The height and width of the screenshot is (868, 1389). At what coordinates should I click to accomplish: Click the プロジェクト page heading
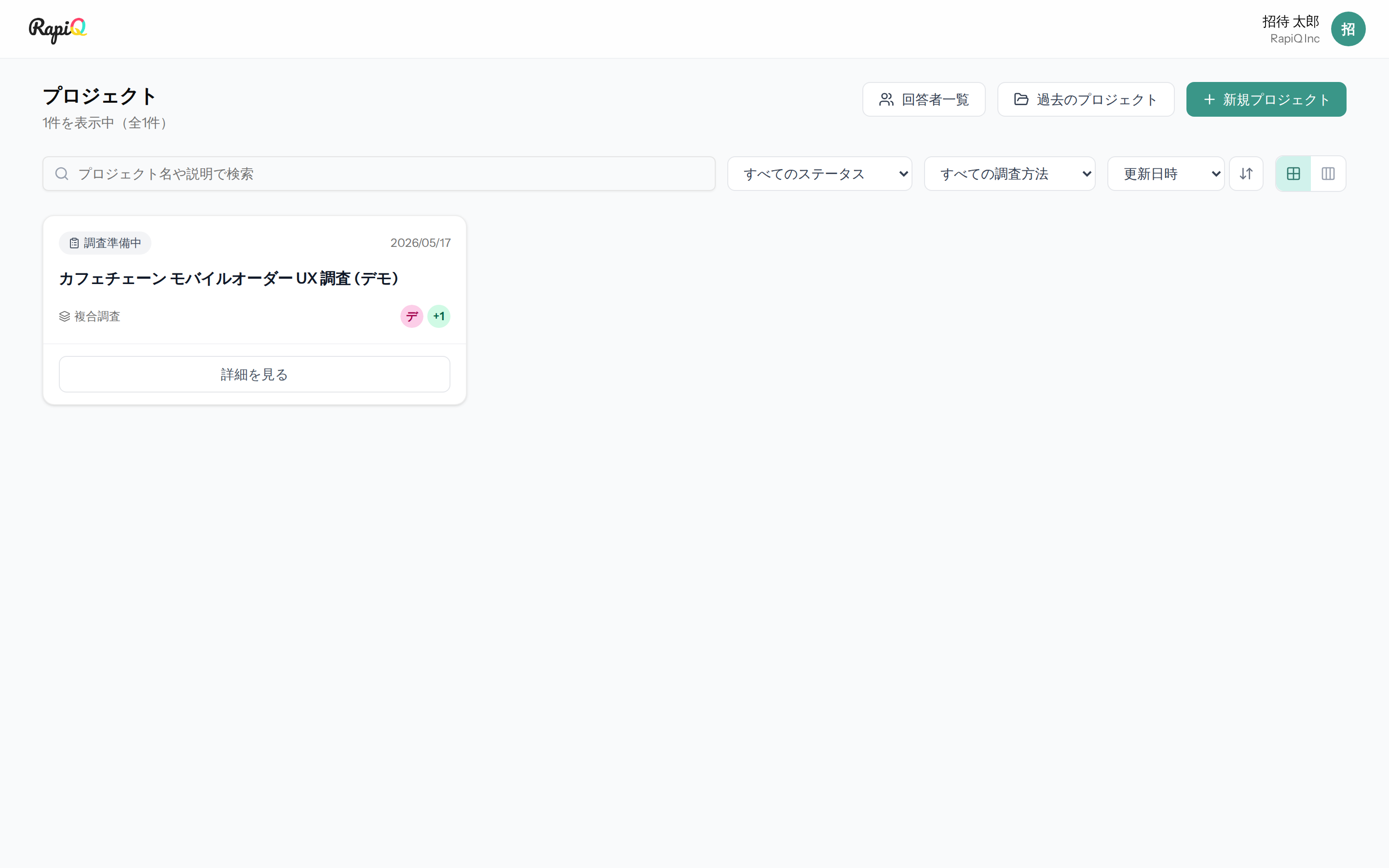tap(99, 96)
